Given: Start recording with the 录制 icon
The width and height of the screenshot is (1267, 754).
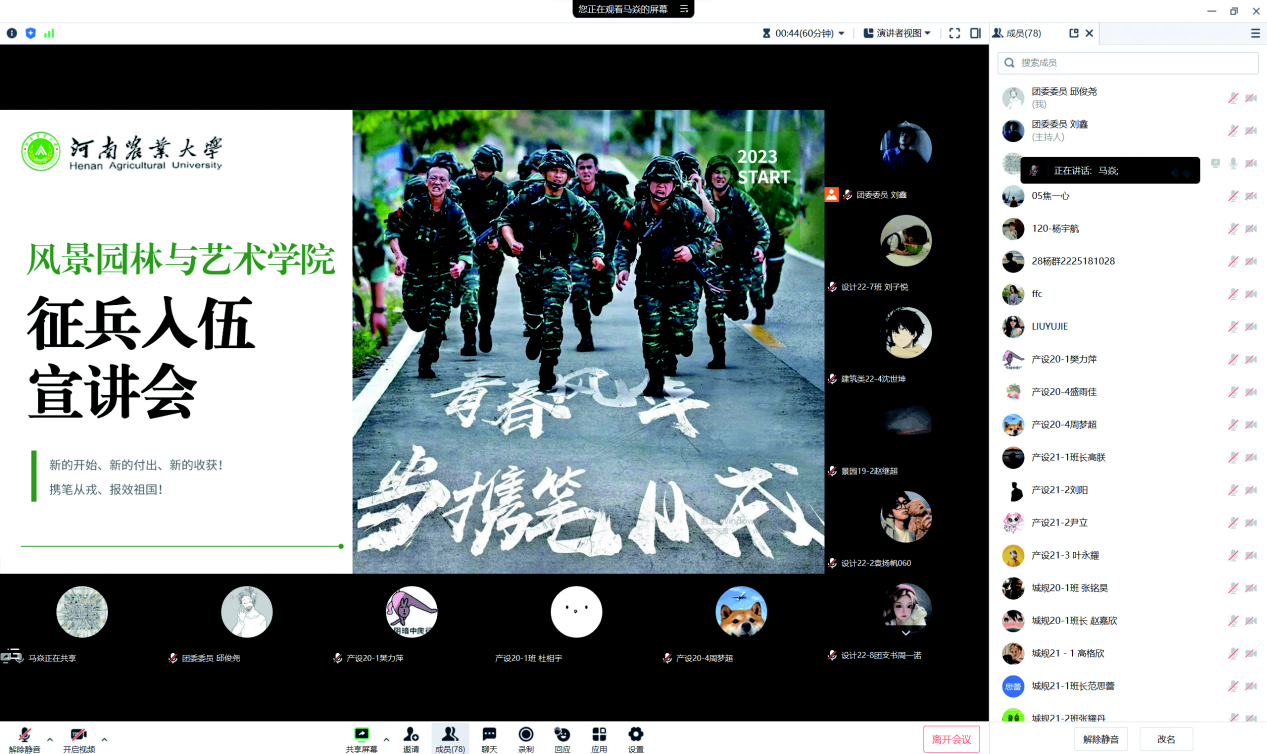Looking at the screenshot, I should (x=526, y=735).
